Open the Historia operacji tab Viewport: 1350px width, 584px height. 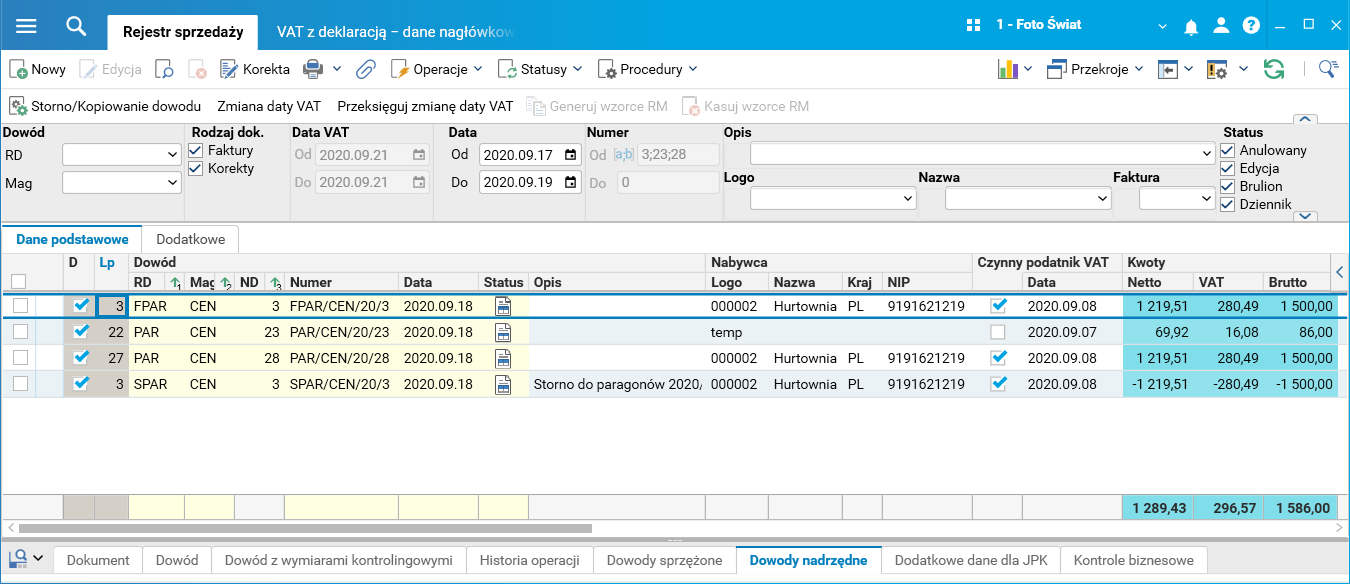tap(530, 560)
